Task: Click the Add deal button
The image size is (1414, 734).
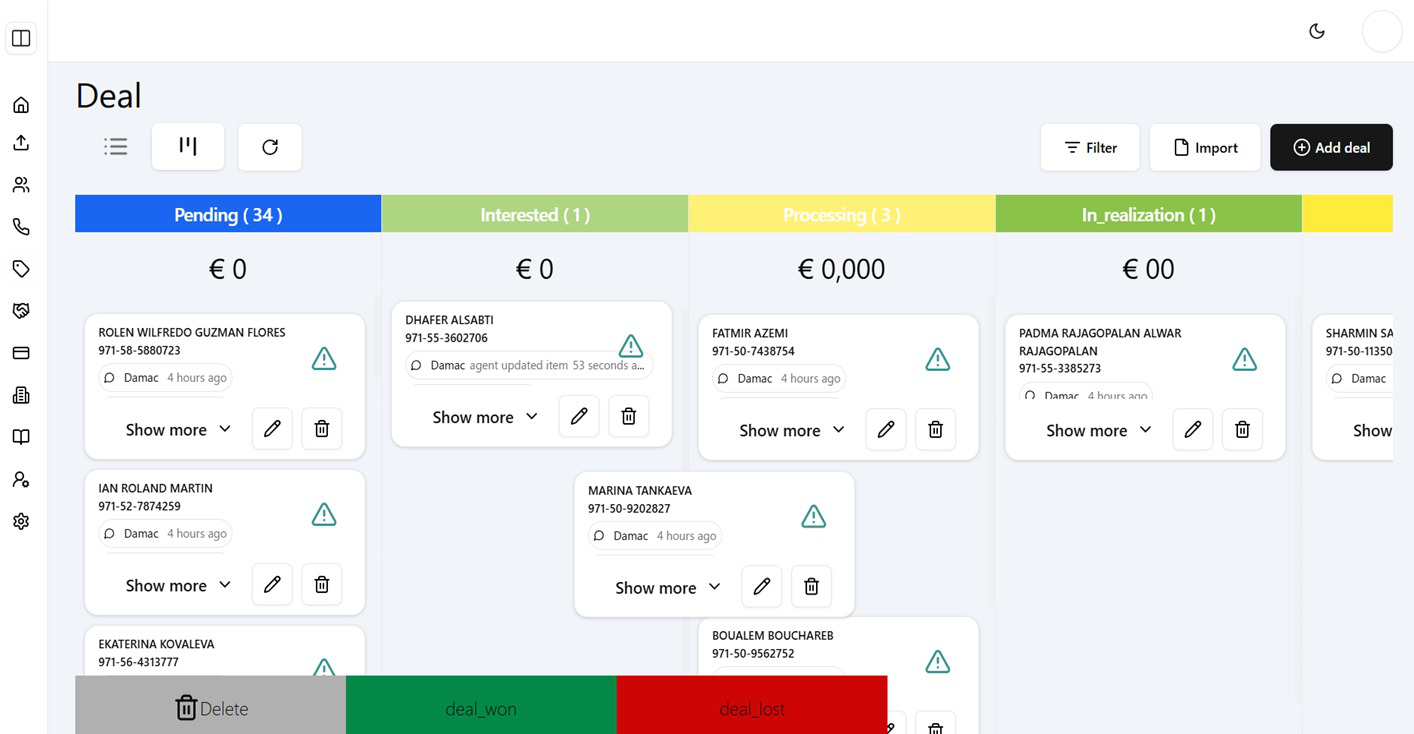Action: click(x=1331, y=147)
